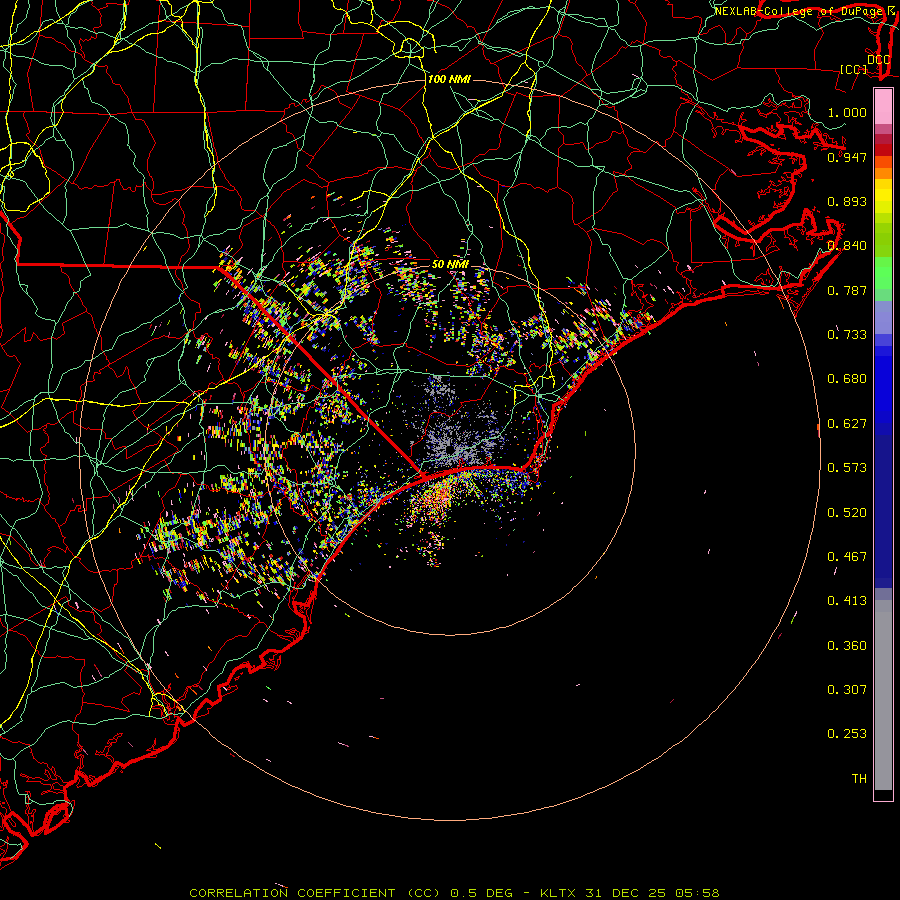This screenshot has width=900, height=900.
Task: Click the 05:58 timestamp
Action: coord(697,893)
